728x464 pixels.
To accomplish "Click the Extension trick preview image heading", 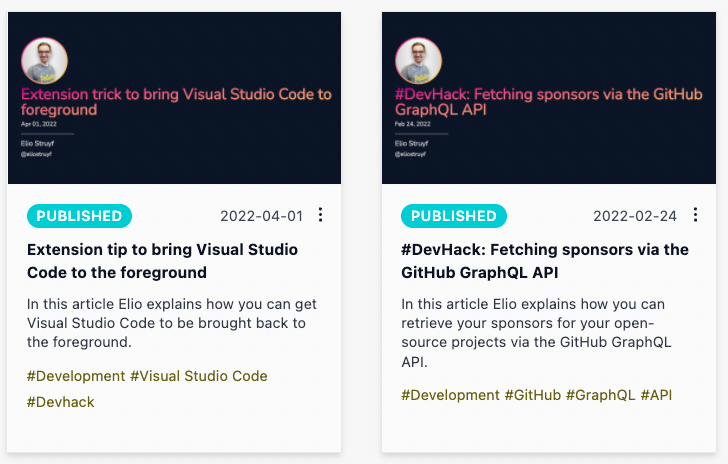I will pyautogui.click(x=176, y=102).
